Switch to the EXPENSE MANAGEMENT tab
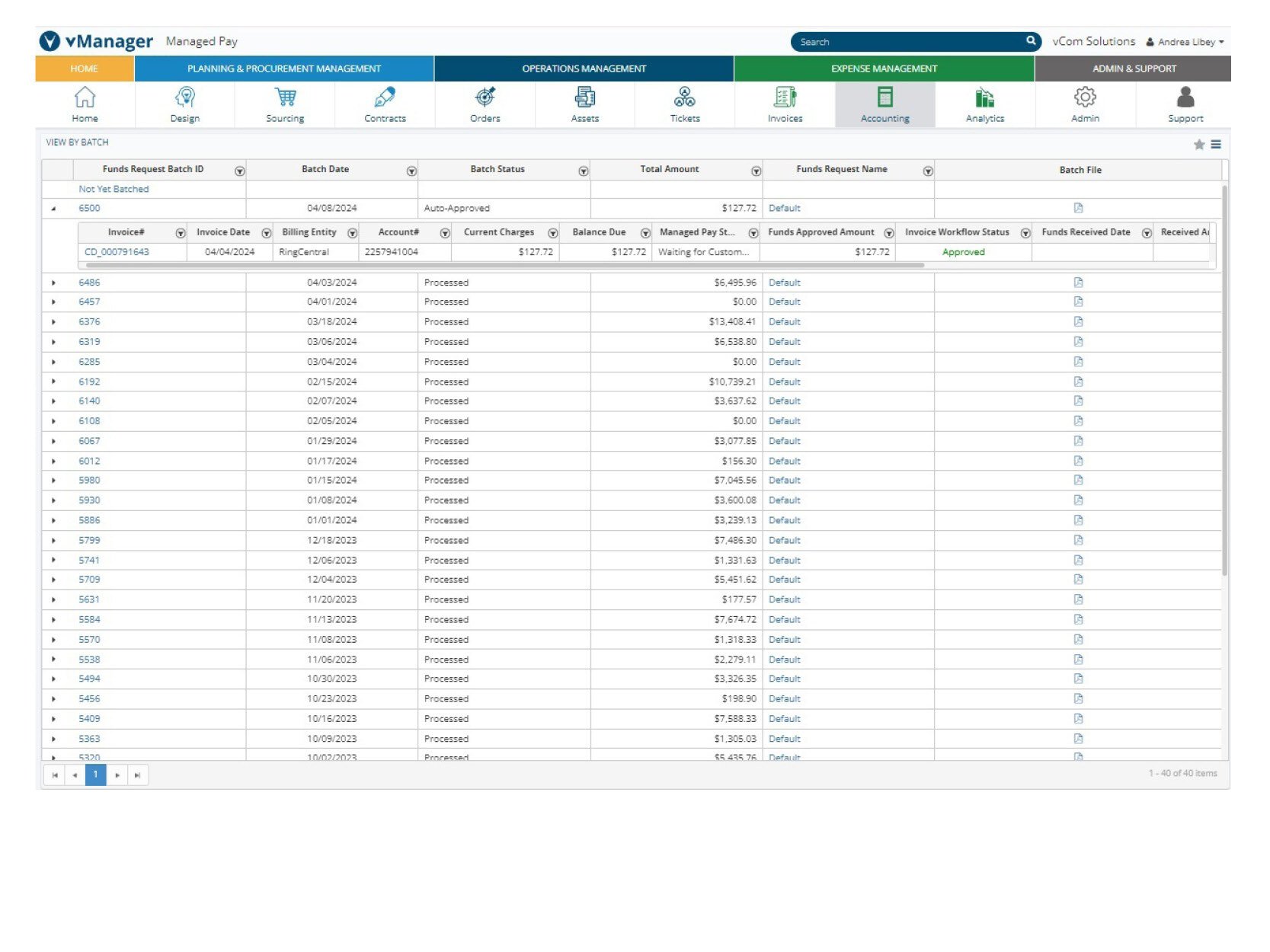The image size is (1270, 952). coord(883,69)
